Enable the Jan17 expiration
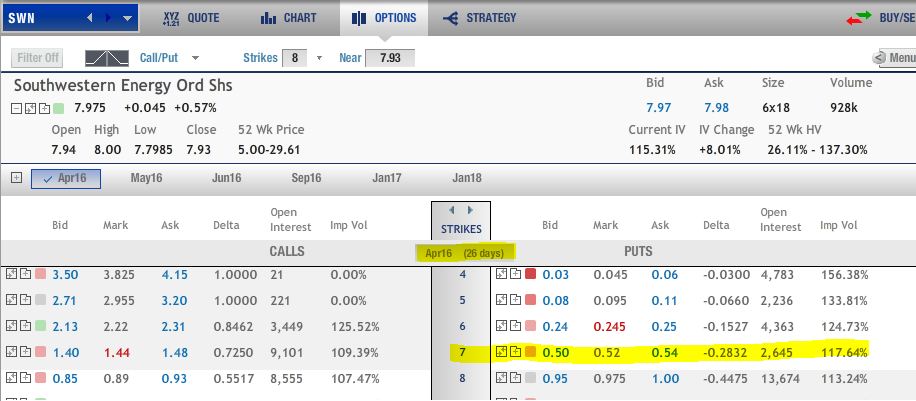 [385, 178]
